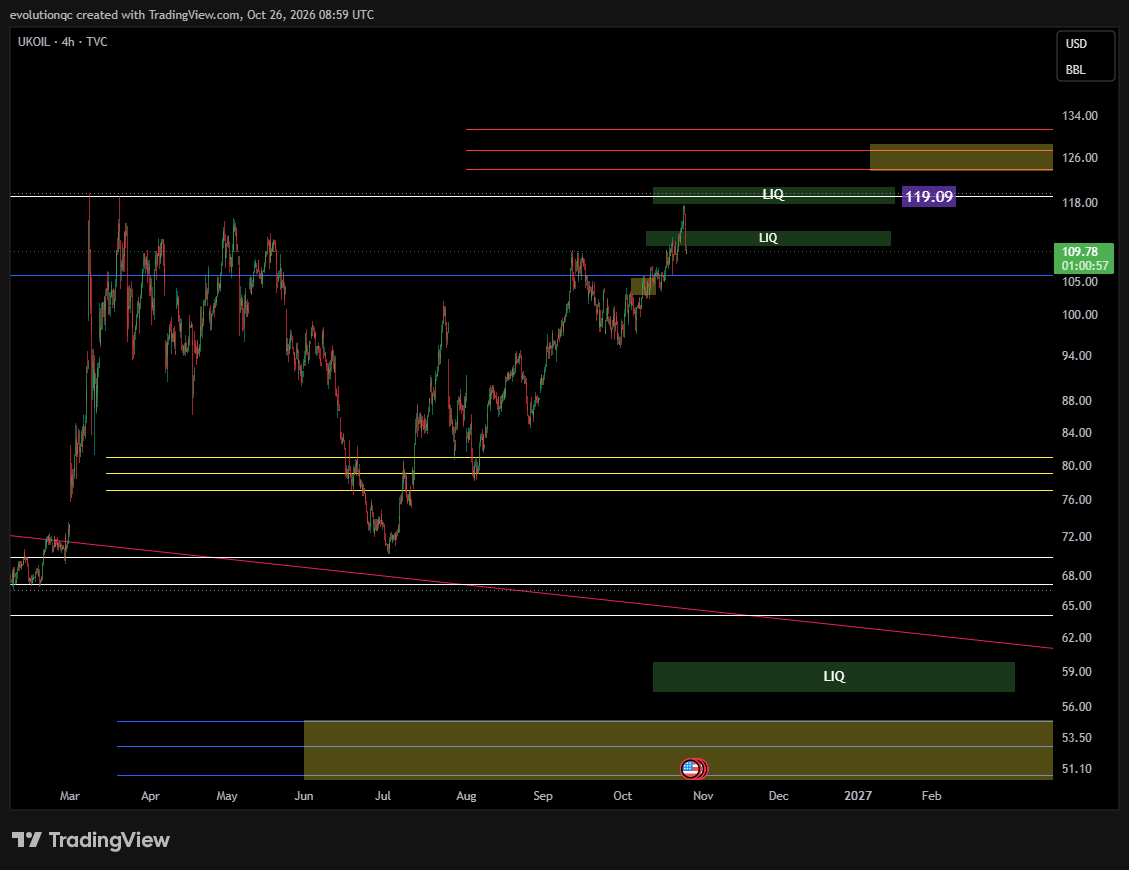Select the upper LIQ label at 119
This screenshot has height=870, width=1129.
pyautogui.click(x=773, y=194)
